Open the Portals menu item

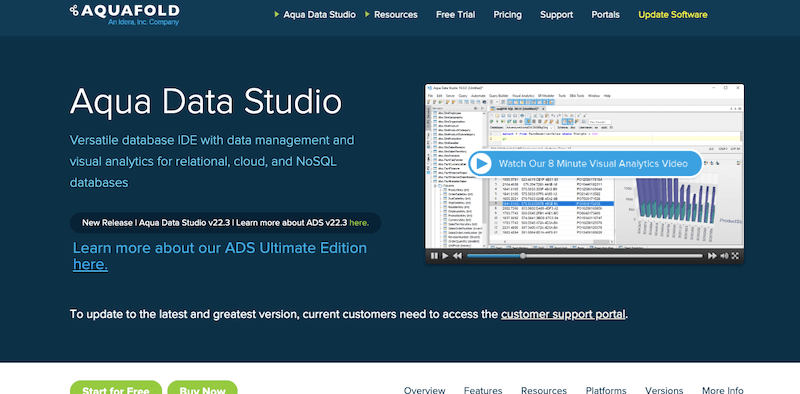tap(606, 15)
